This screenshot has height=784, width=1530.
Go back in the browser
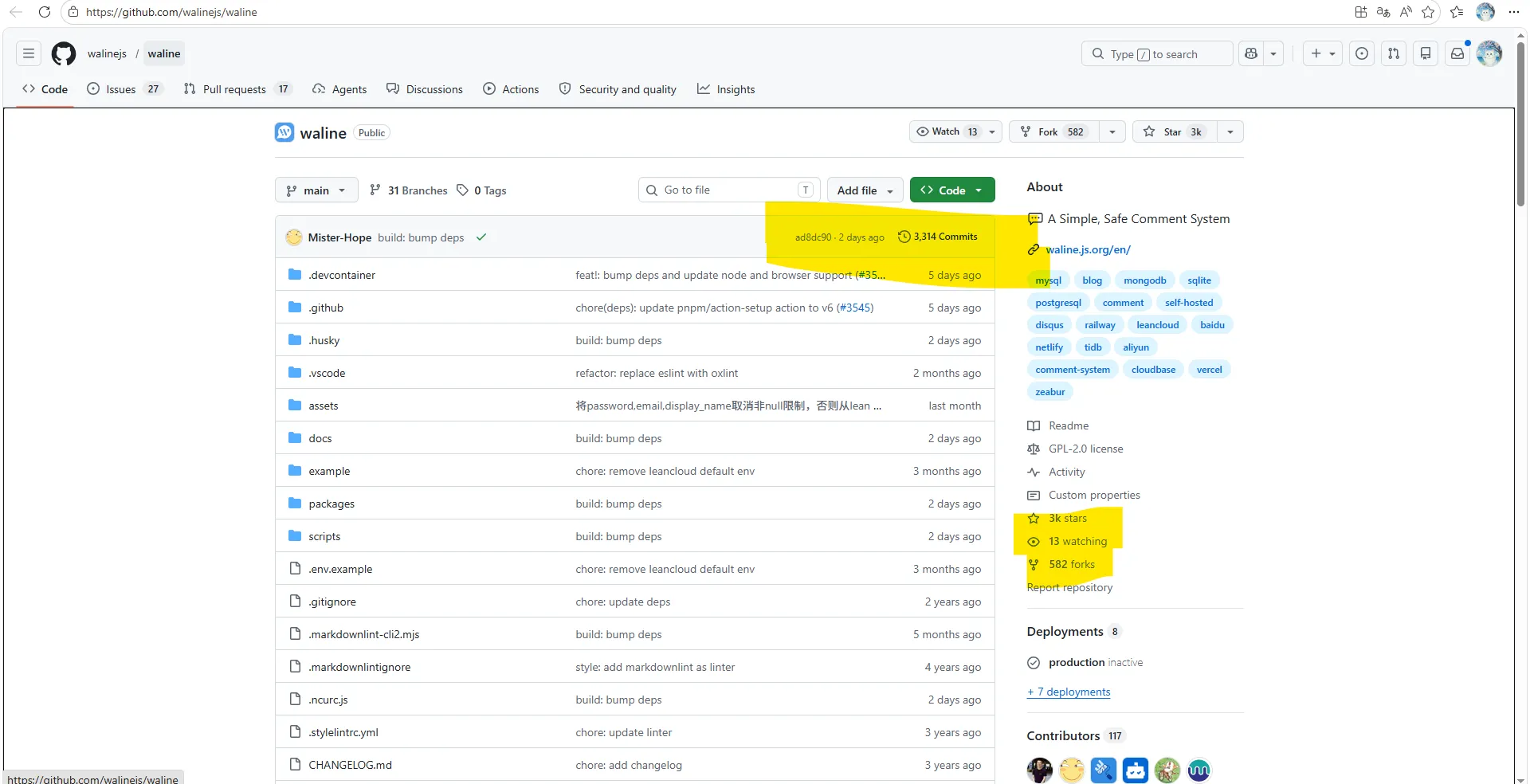click(x=16, y=12)
